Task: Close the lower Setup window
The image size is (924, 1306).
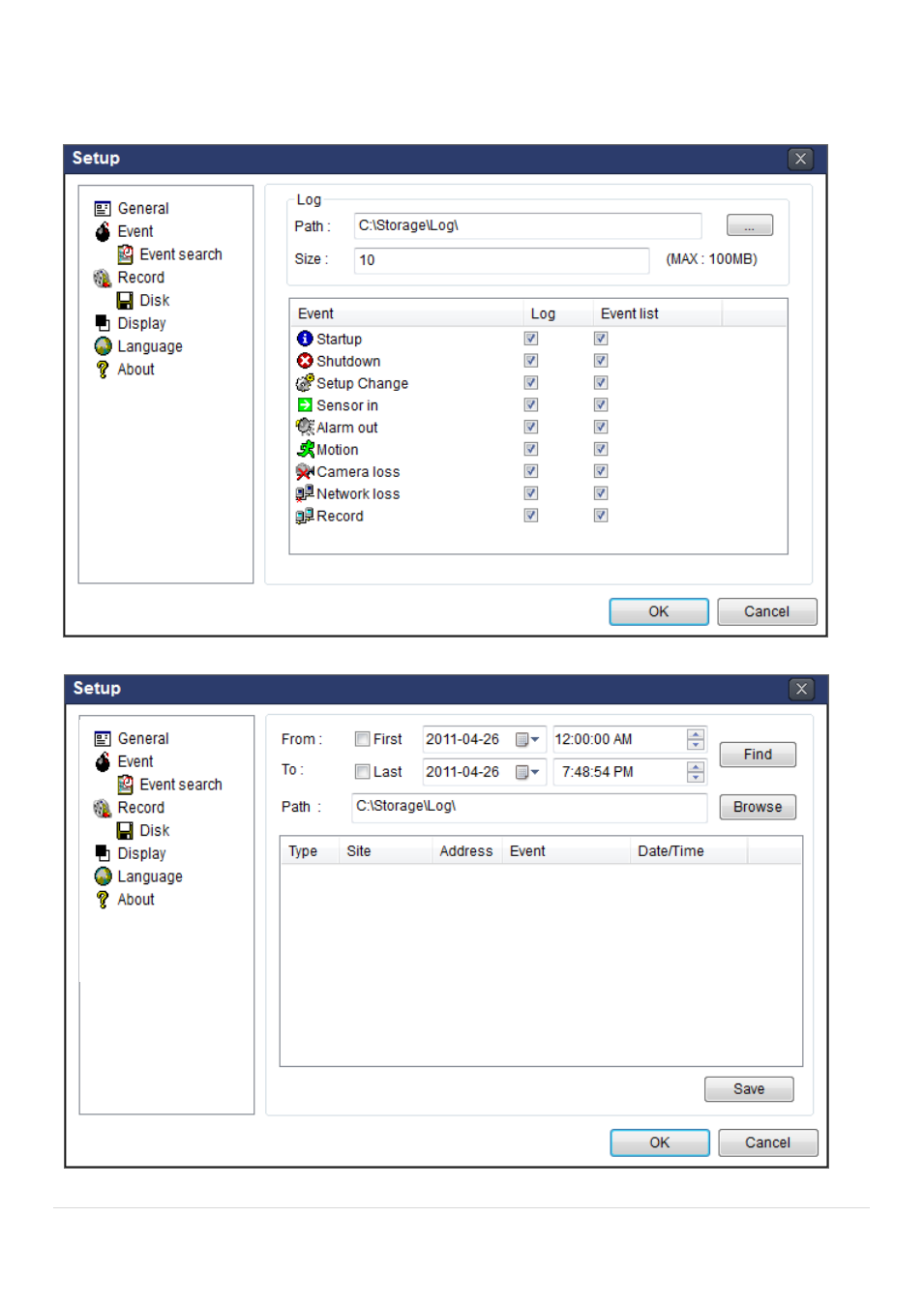Action: click(x=801, y=689)
